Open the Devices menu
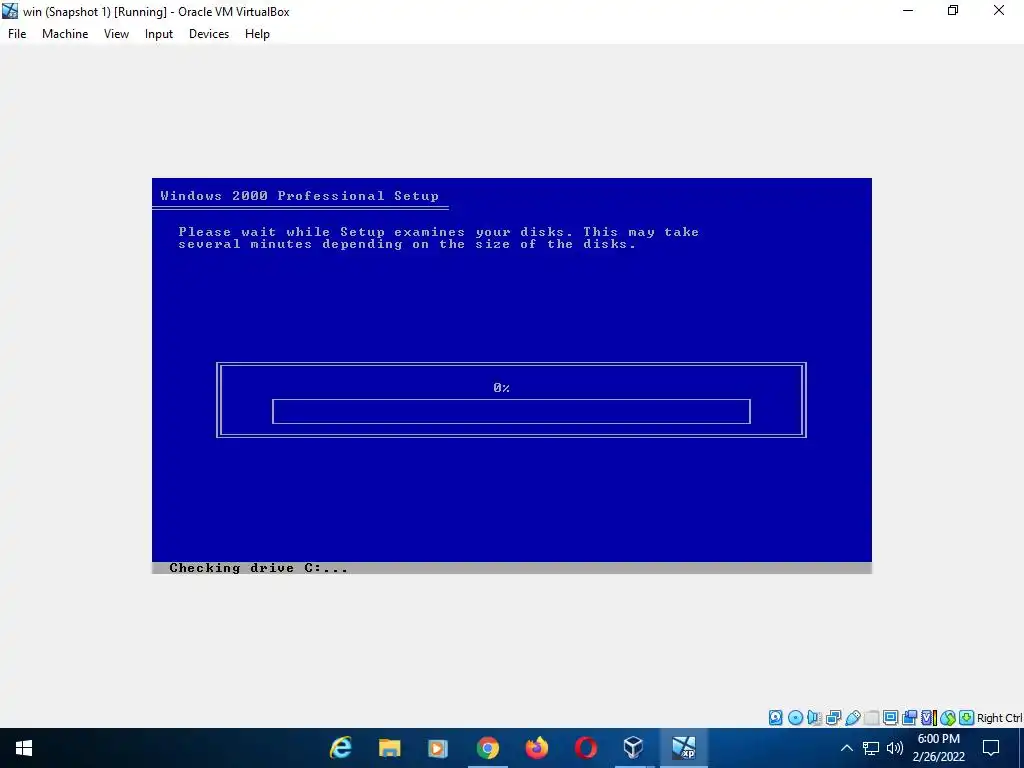Image resolution: width=1024 pixels, height=768 pixels. 209,34
